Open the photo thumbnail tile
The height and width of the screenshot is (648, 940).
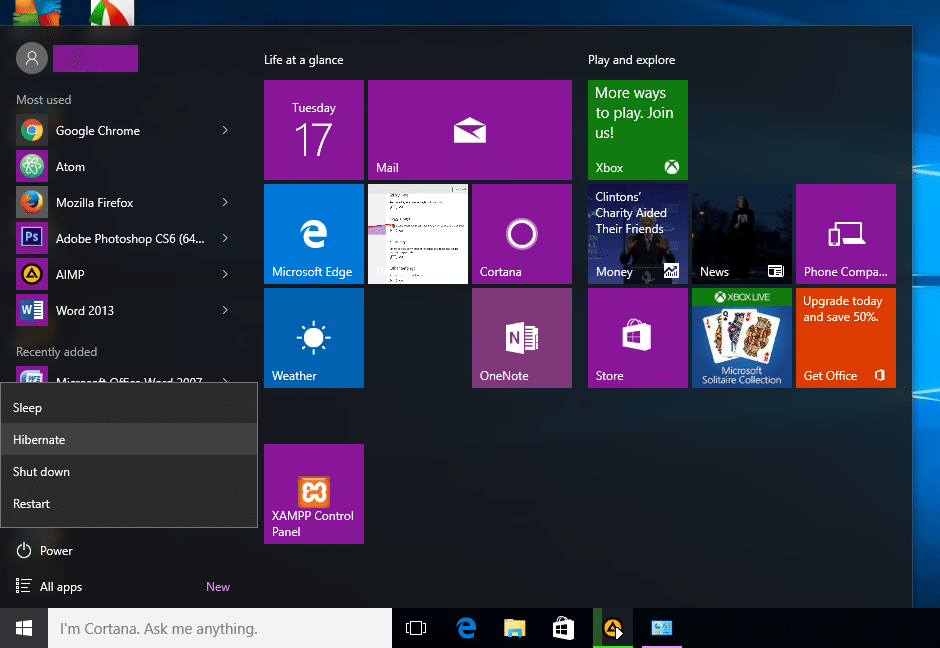coord(418,234)
